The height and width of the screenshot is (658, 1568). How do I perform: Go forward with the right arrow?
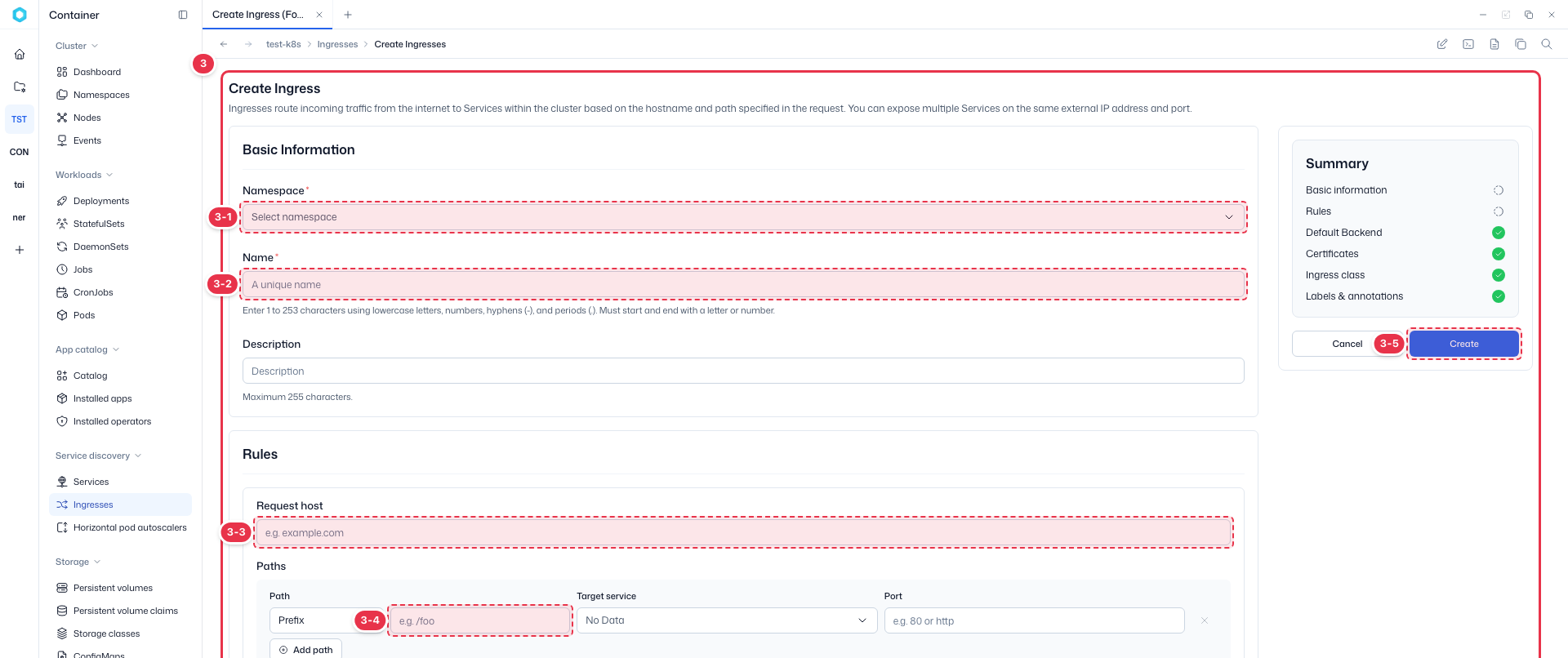click(x=248, y=44)
